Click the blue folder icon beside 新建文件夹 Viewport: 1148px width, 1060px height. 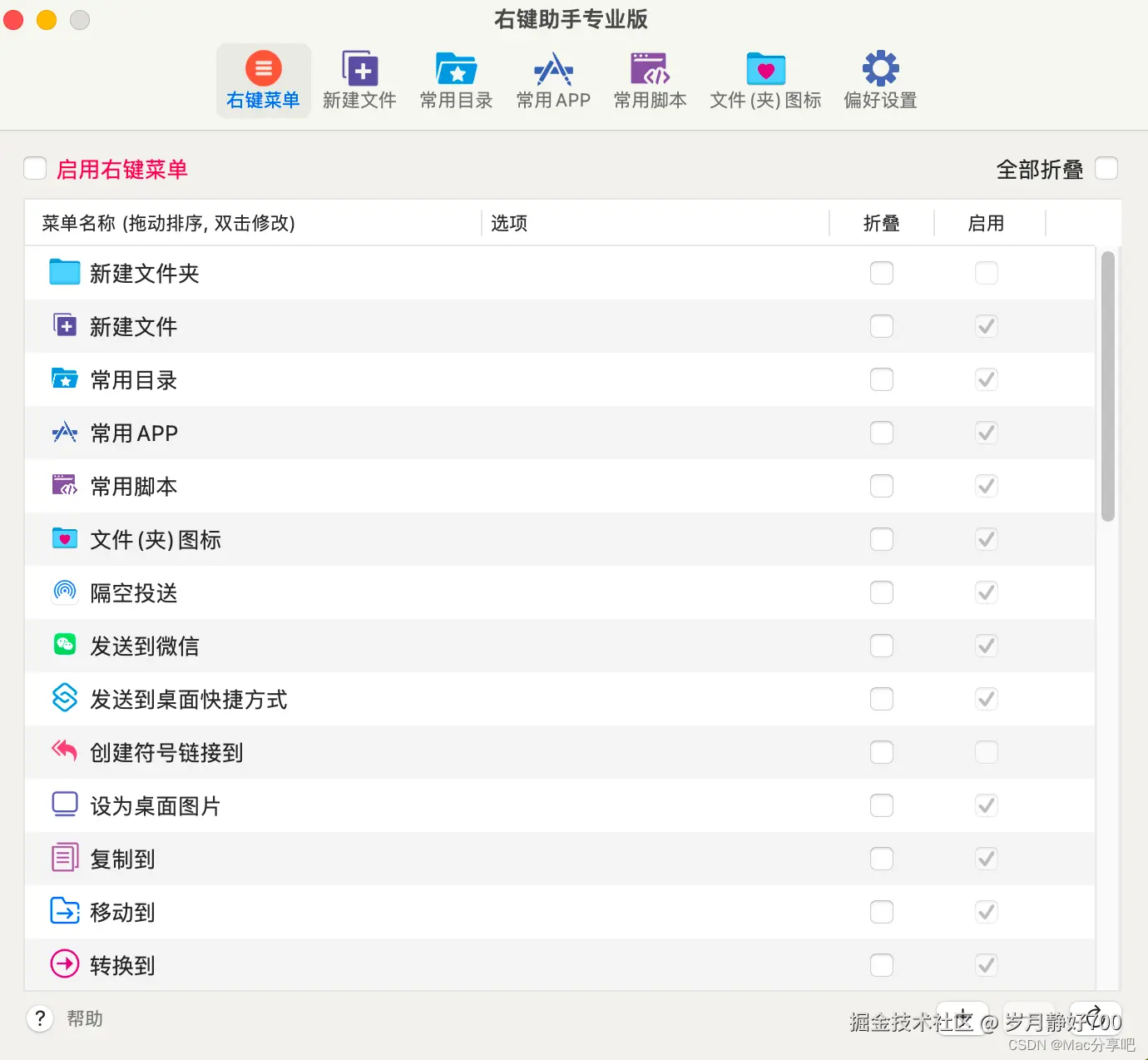(x=64, y=271)
